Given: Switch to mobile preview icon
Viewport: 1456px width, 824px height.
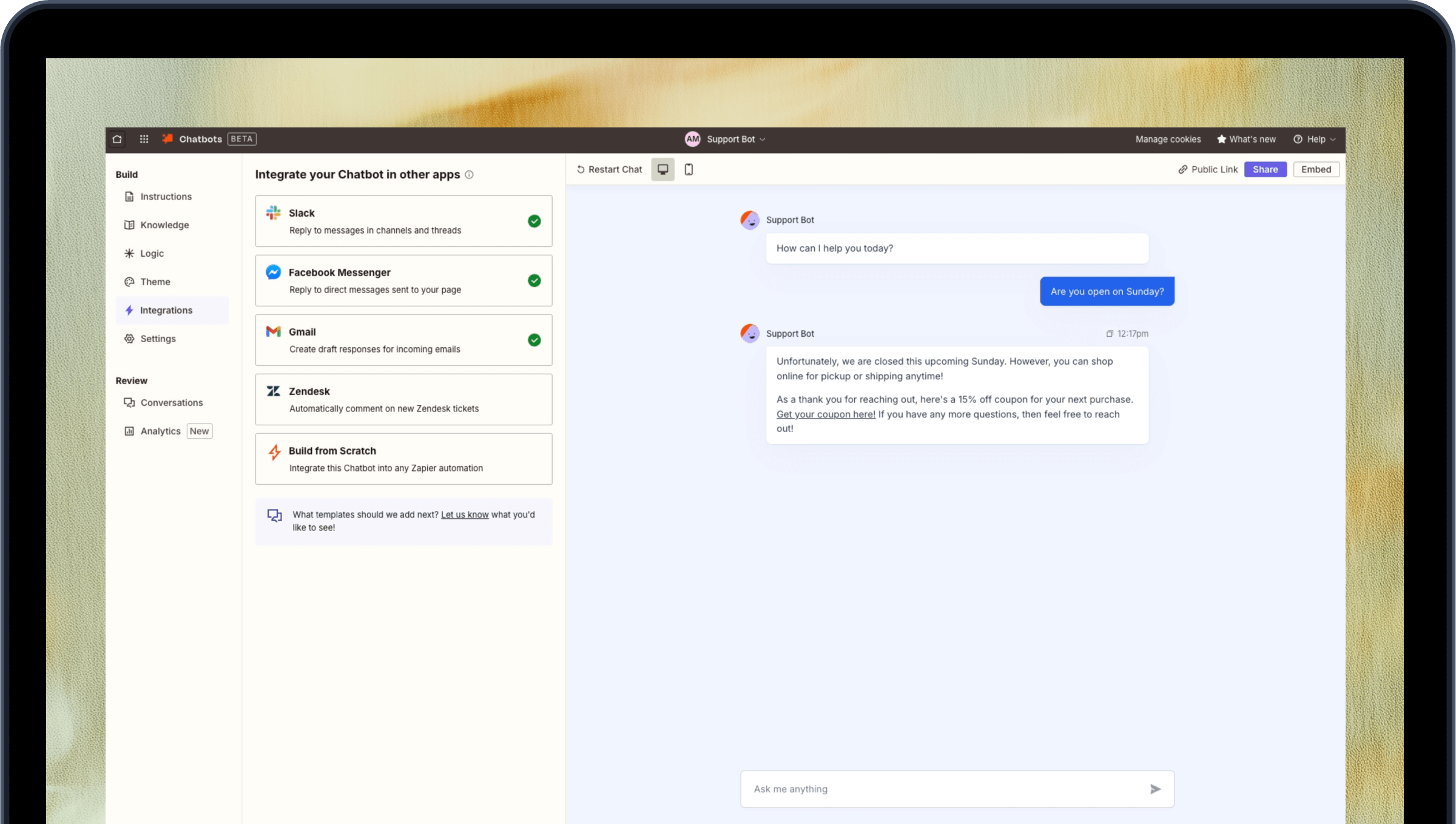Looking at the screenshot, I should click(689, 169).
